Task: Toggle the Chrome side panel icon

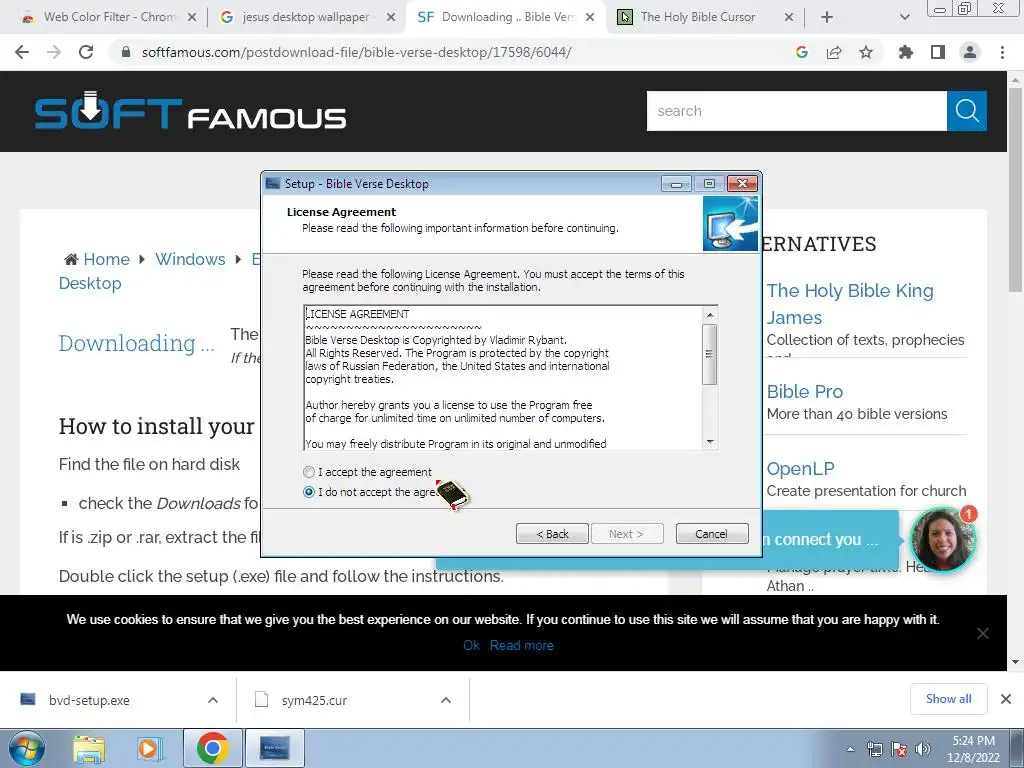Action: 938,52
